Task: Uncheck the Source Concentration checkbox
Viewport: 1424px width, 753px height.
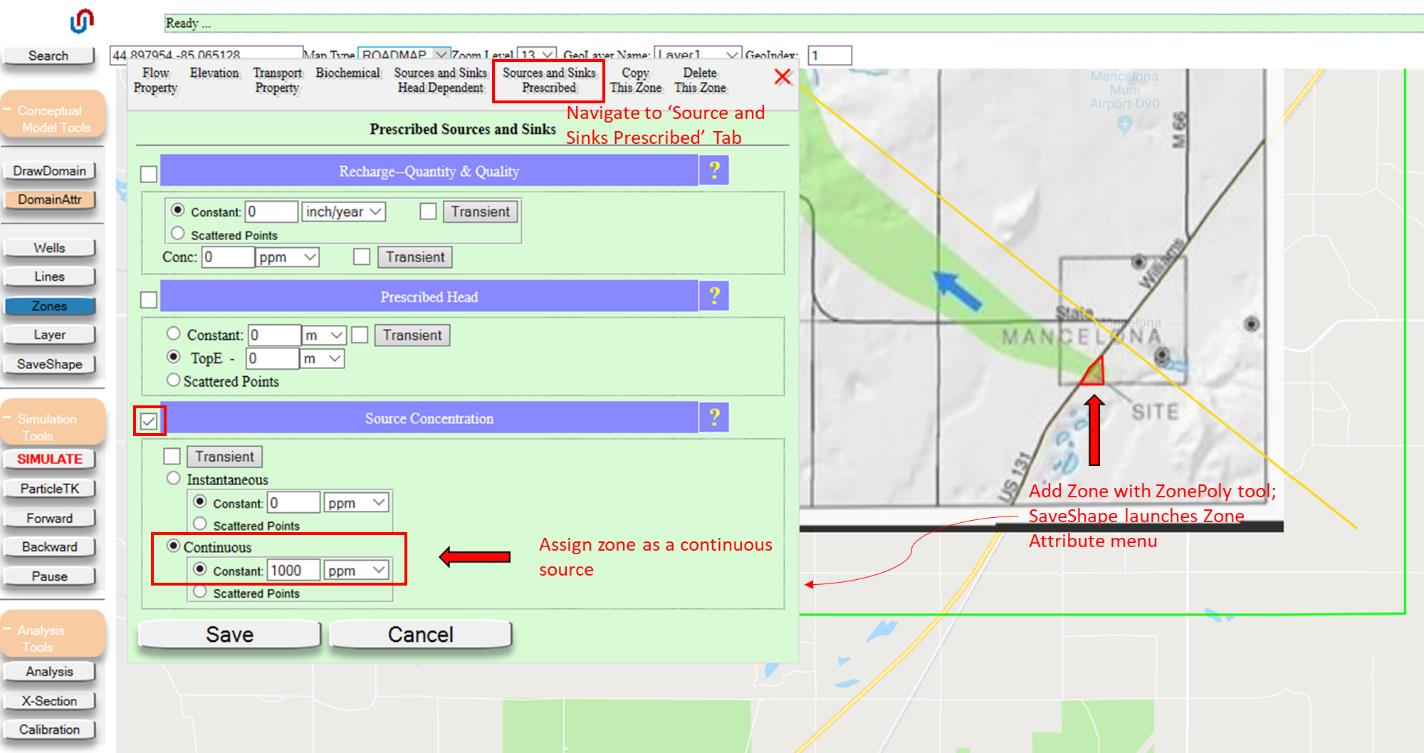Action: [149, 421]
